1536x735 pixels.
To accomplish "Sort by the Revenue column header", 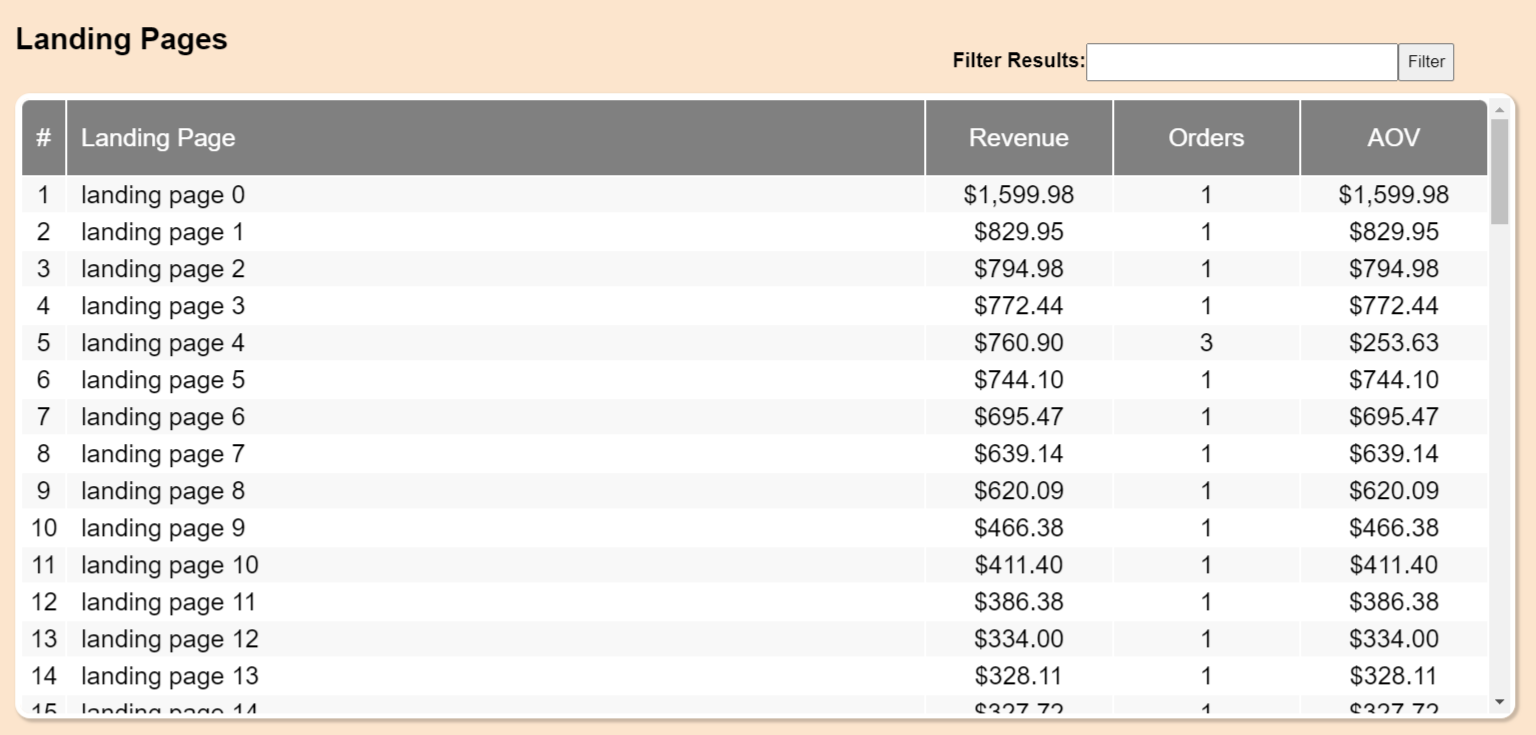I will point(1018,138).
